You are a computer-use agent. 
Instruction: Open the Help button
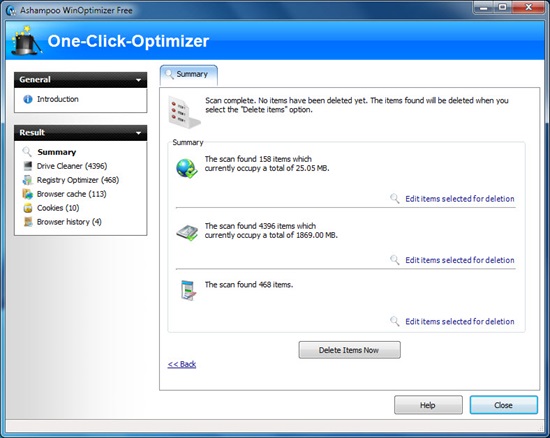pyautogui.click(x=428, y=405)
